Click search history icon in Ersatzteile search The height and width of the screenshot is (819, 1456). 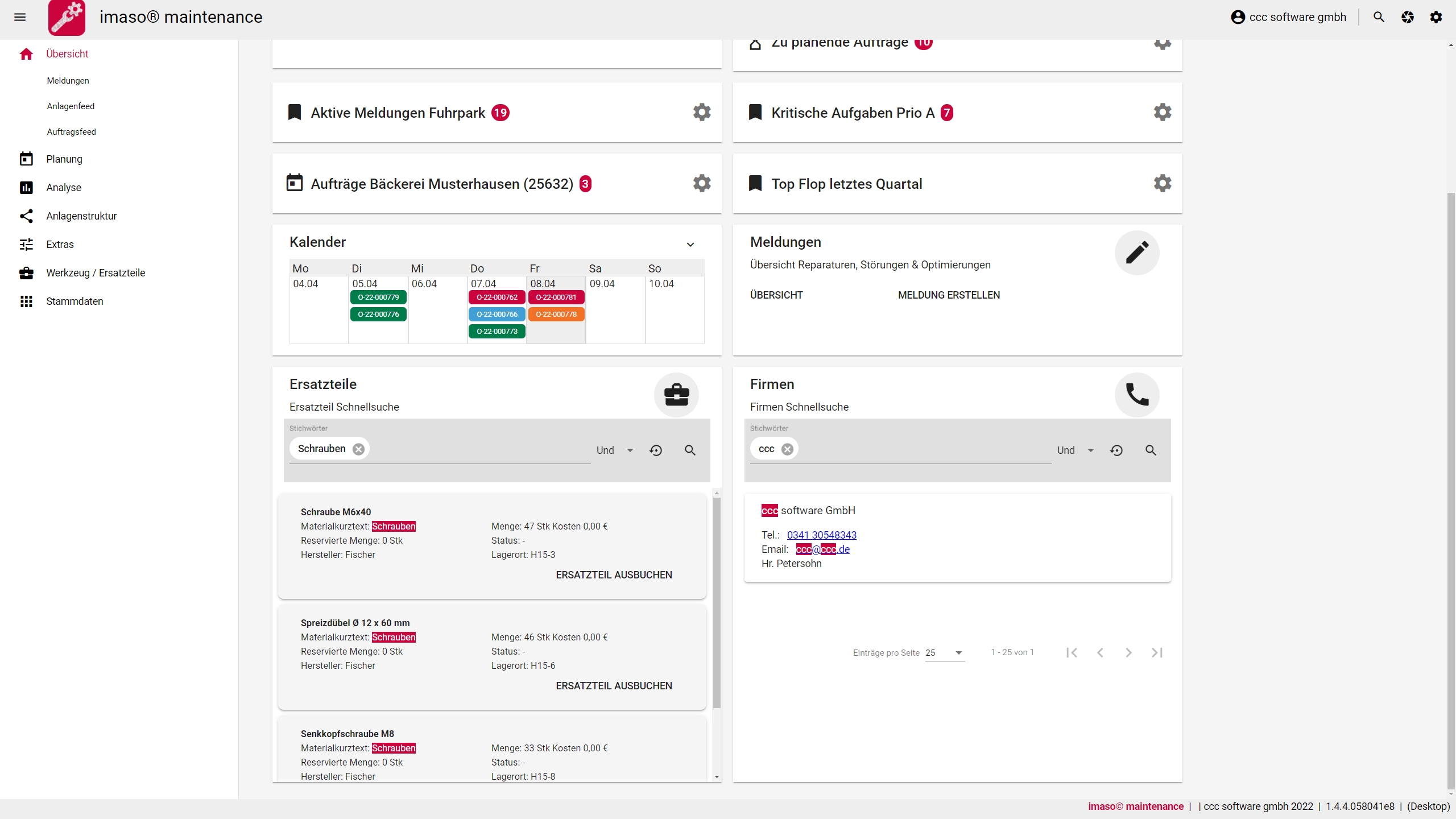pos(656,450)
